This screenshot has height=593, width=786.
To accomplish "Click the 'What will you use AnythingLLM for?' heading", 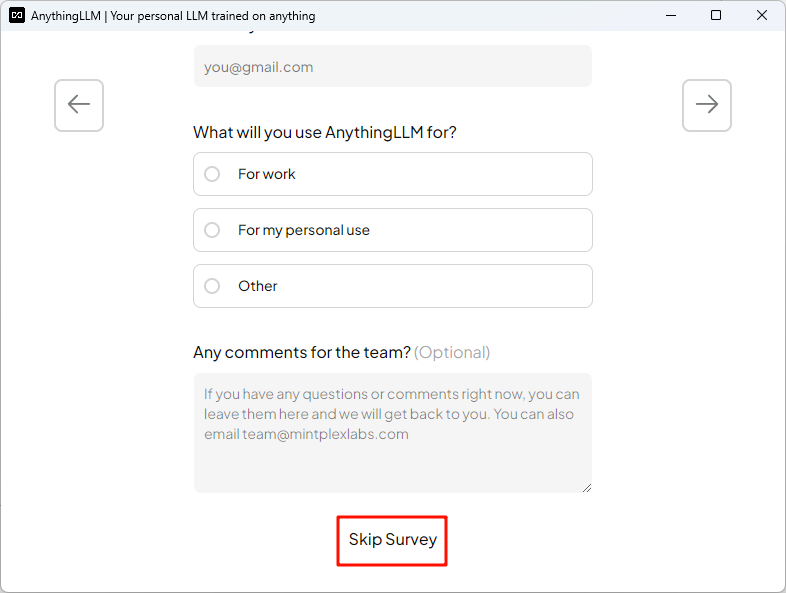I will 325,132.
